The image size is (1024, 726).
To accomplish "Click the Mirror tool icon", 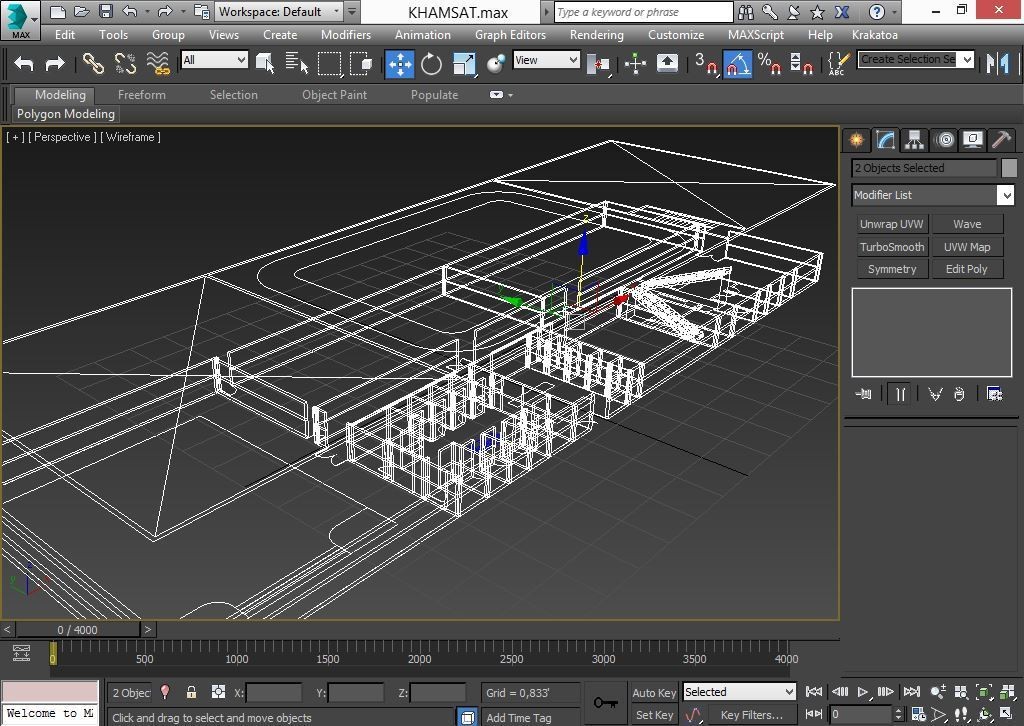I will click(x=997, y=63).
